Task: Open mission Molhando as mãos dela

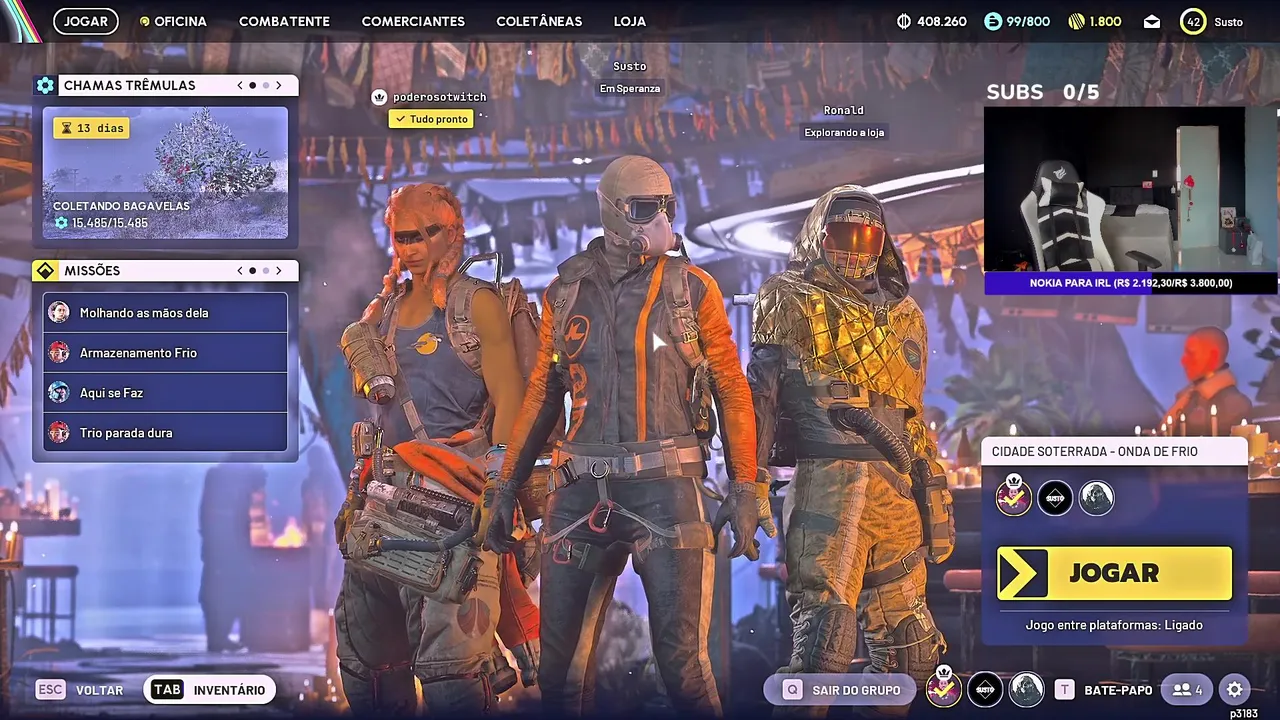Action: click(x=165, y=312)
